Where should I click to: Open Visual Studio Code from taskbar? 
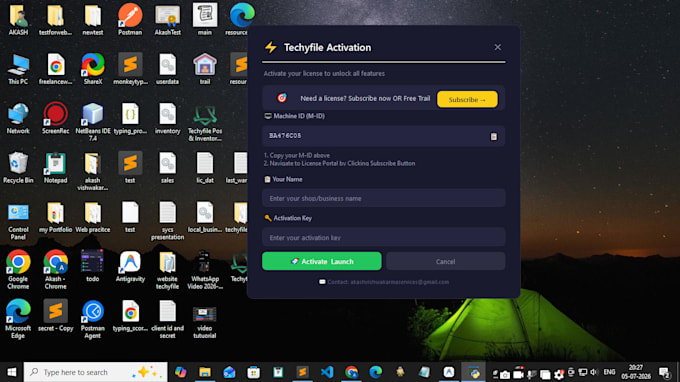point(327,372)
